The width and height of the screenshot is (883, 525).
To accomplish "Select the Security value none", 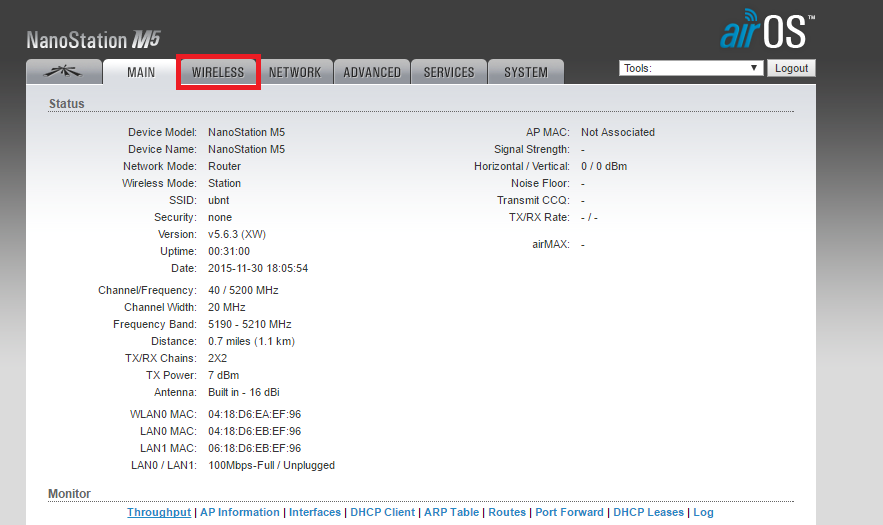I will 220,217.
